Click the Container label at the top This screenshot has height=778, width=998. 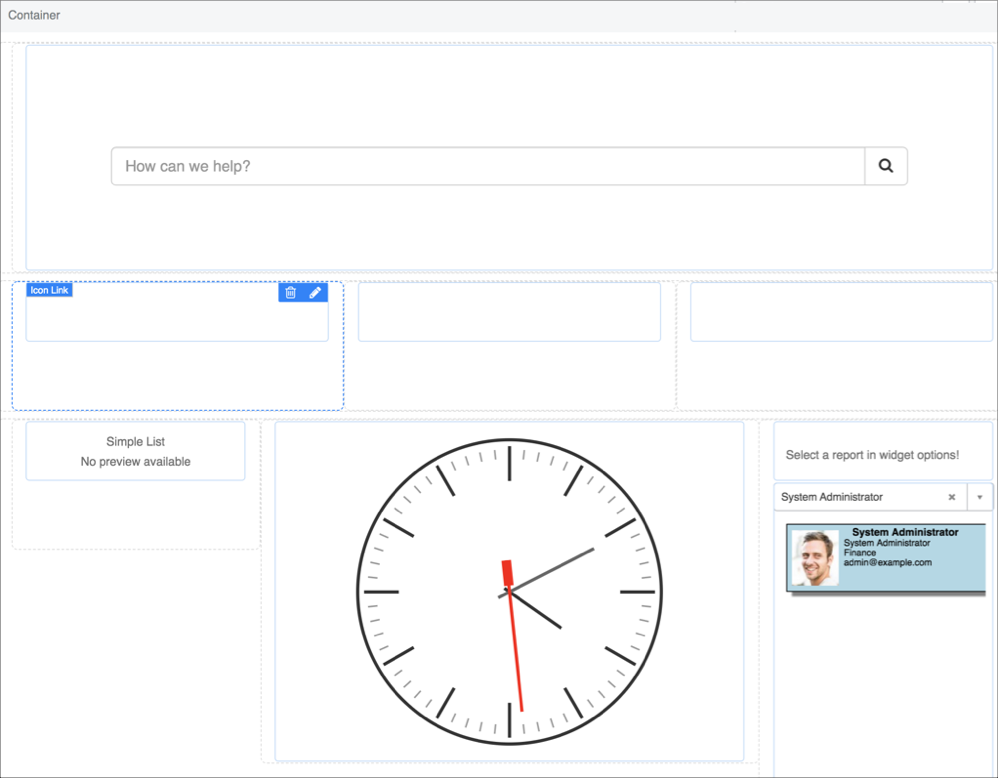tap(34, 15)
